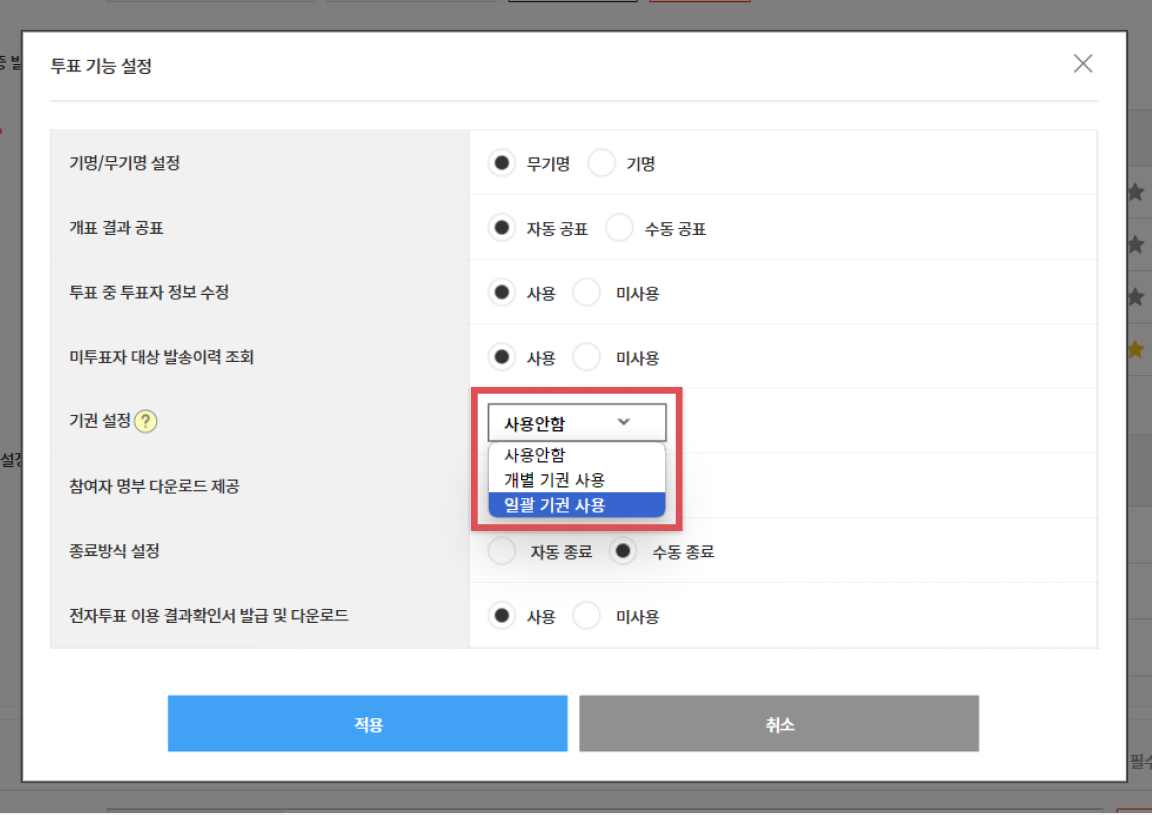Set 투표 중 투표자 정보 수정 to 미사용
This screenshot has height=815, width=1152.
click(586, 293)
